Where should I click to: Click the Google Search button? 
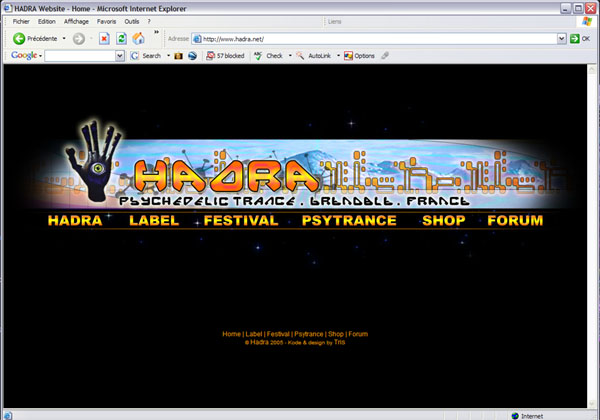[x=146, y=56]
